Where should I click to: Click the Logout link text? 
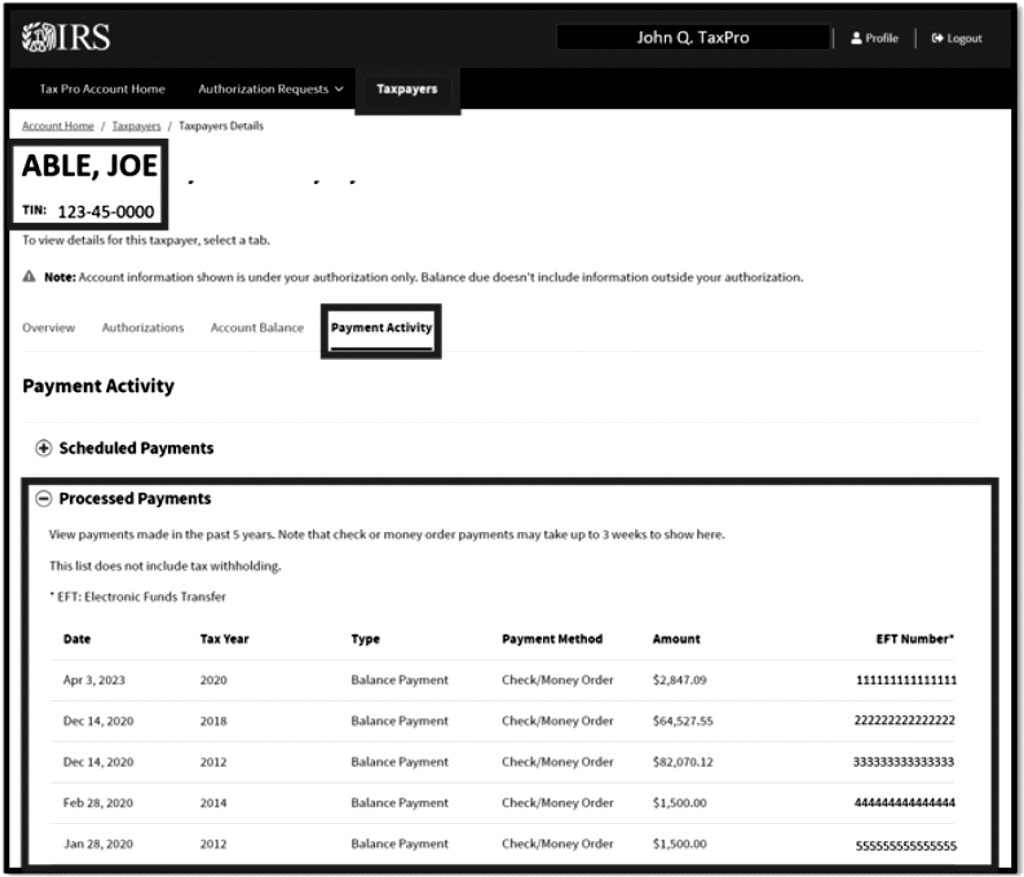965,39
